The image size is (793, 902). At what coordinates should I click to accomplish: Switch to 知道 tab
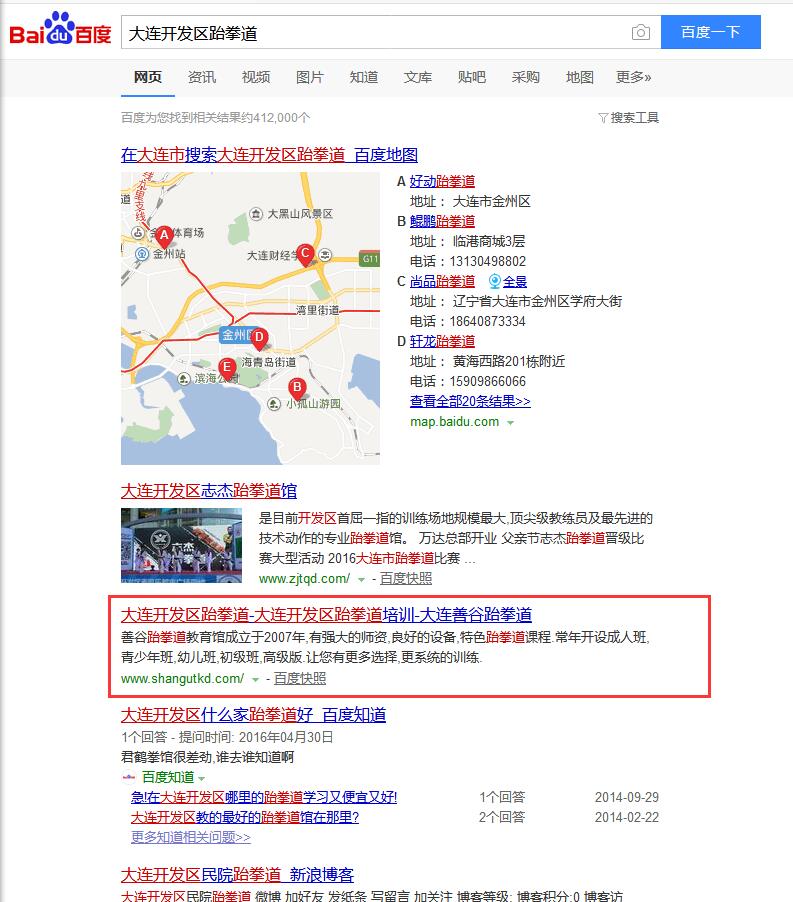[x=364, y=77]
